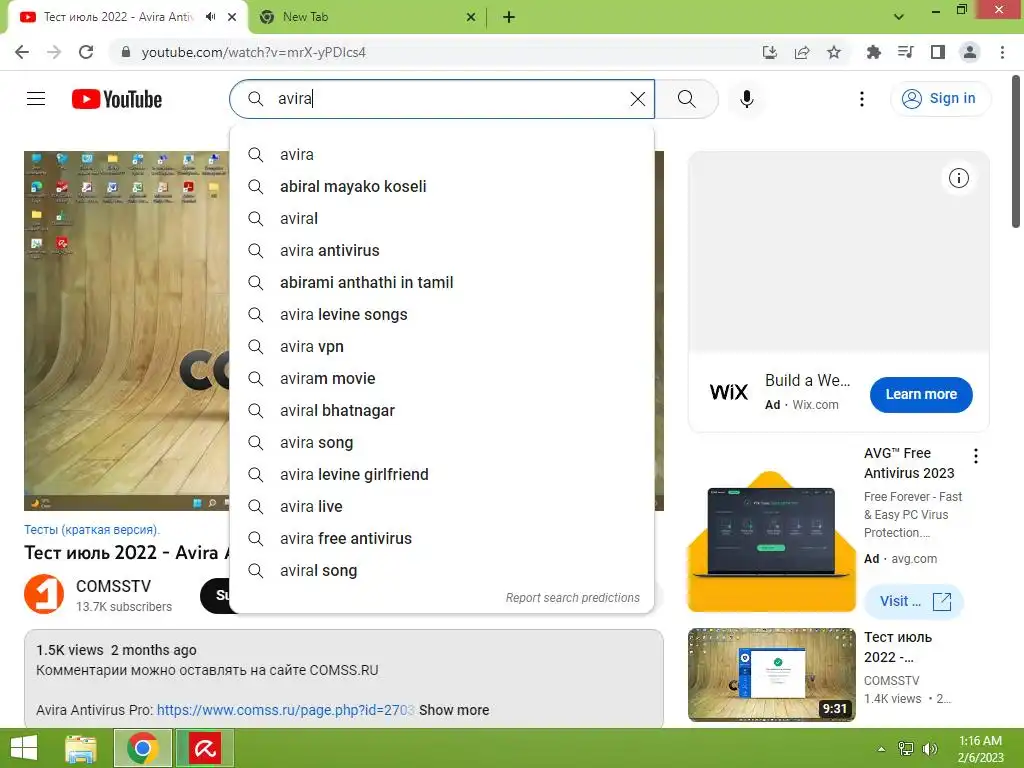Open the ad info icon on Wix ad

(958, 178)
